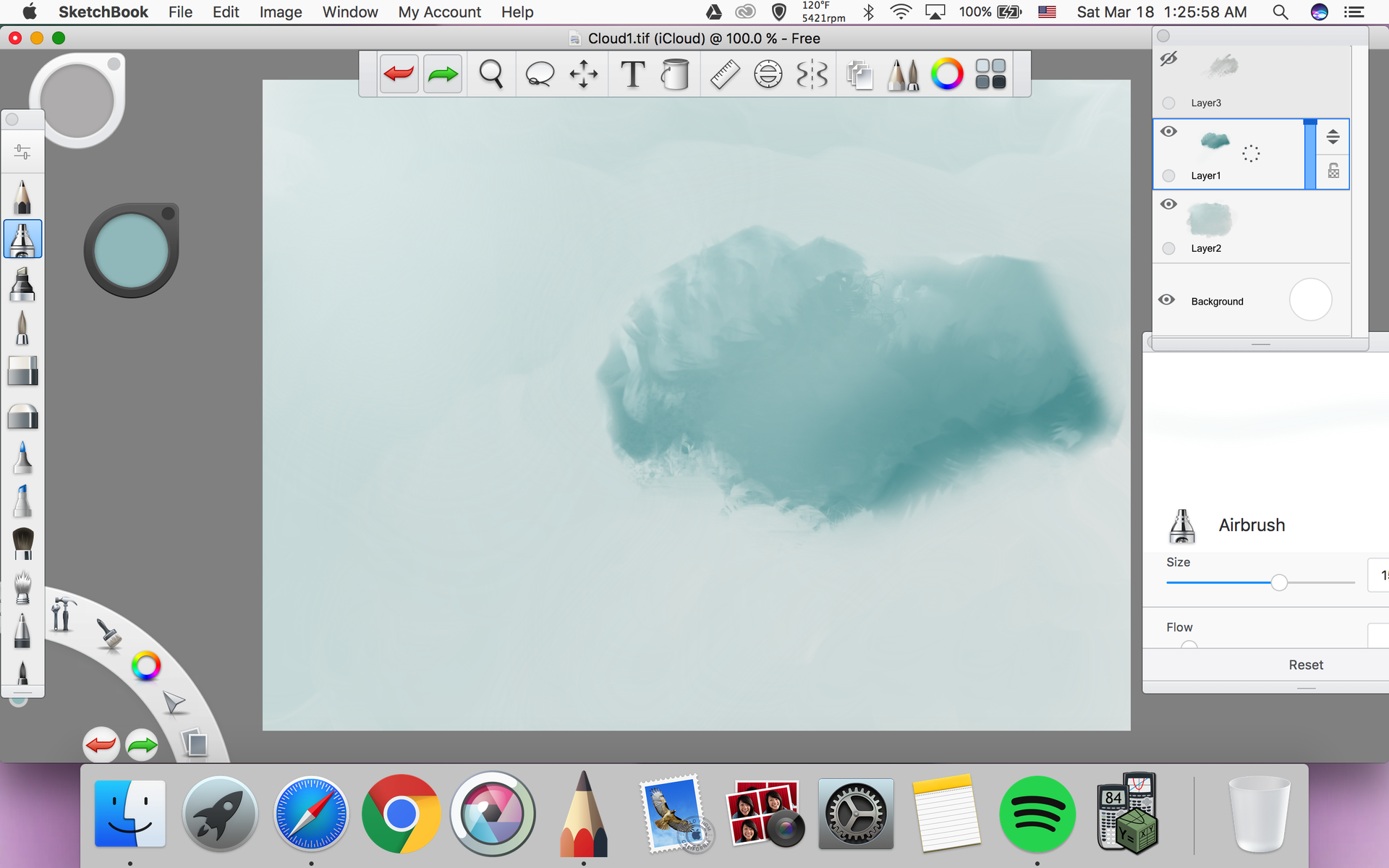The height and width of the screenshot is (868, 1389).
Task: Open the Image menu
Action: point(281,12)
